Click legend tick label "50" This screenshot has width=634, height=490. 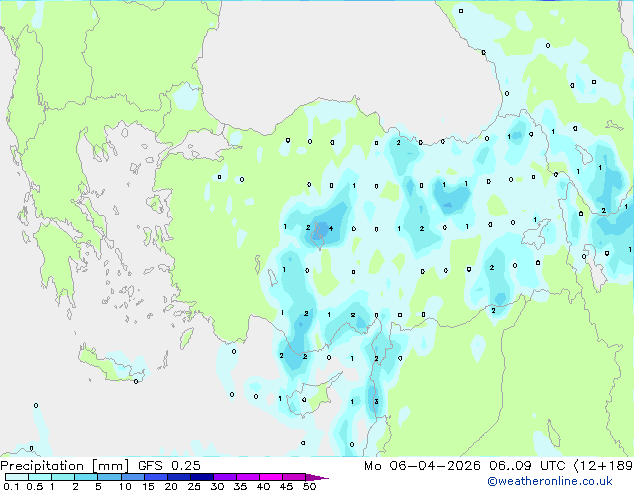tap(309, 486)
